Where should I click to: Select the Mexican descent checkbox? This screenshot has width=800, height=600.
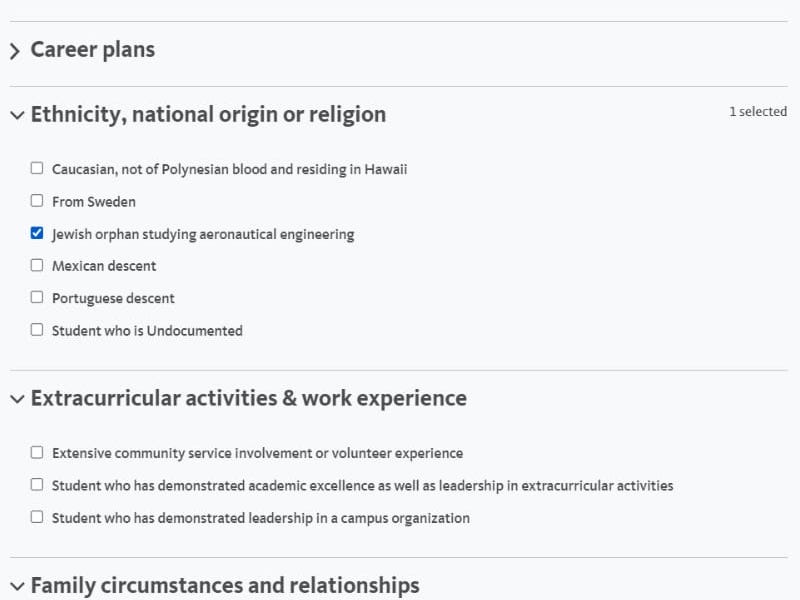click(37, 265)
